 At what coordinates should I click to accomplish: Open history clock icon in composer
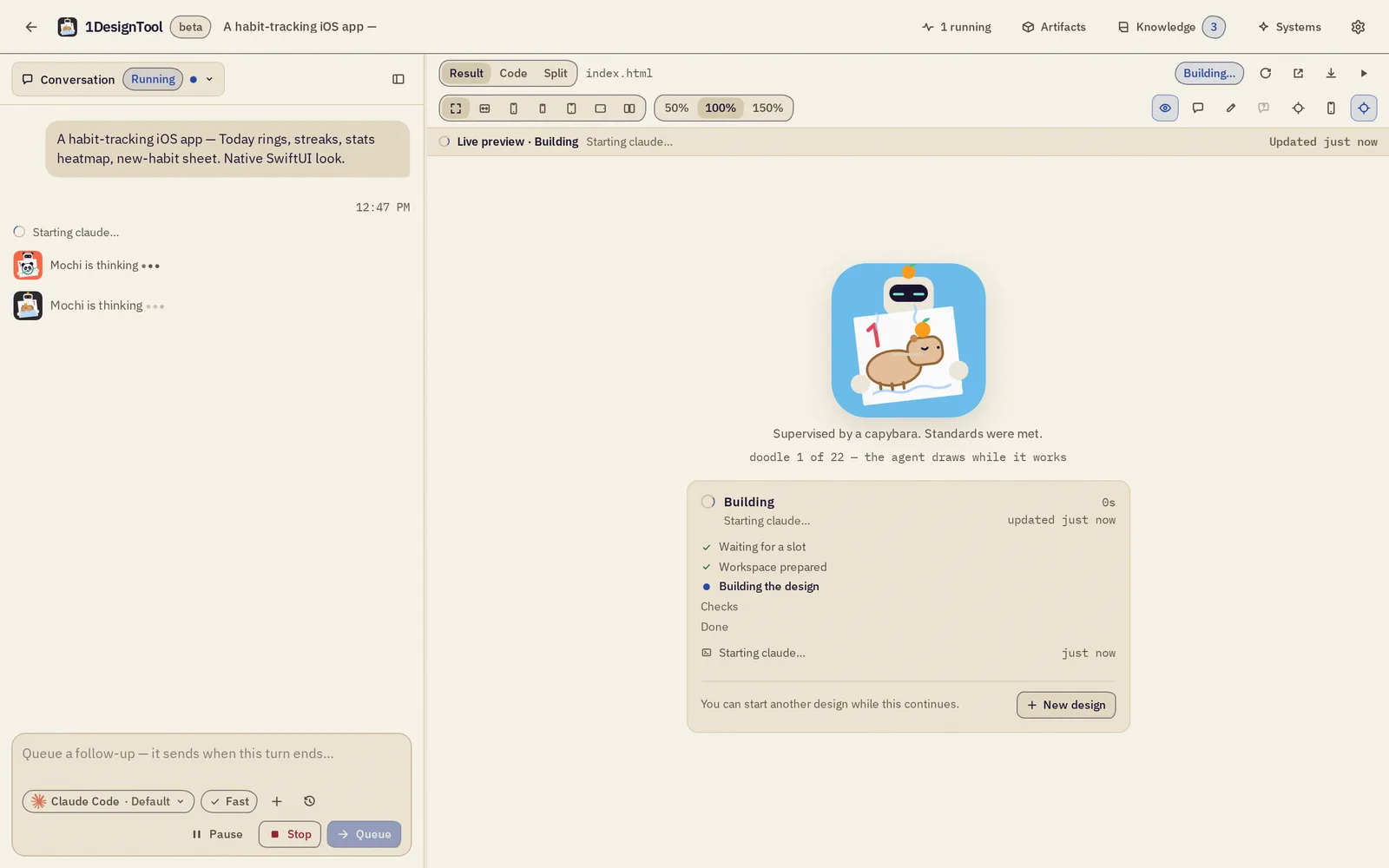tap(309, 801)
